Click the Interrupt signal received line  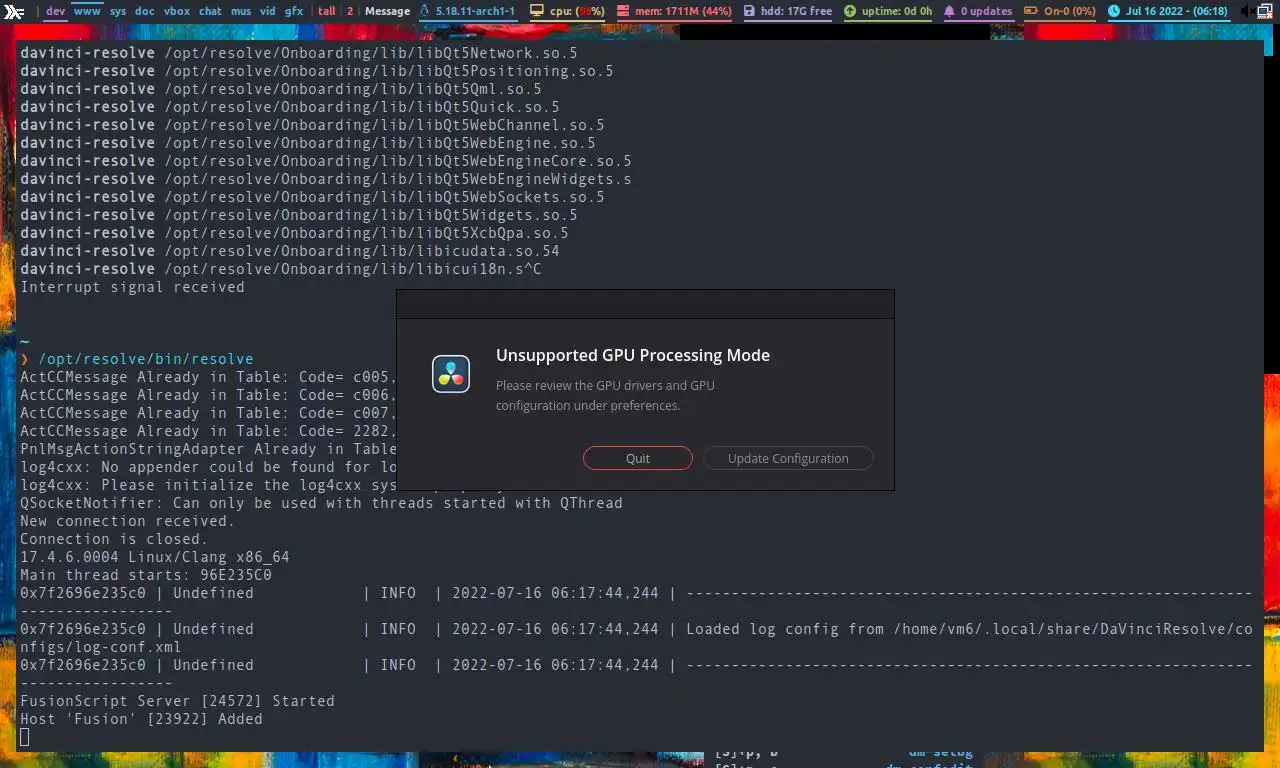pos(132,287)
